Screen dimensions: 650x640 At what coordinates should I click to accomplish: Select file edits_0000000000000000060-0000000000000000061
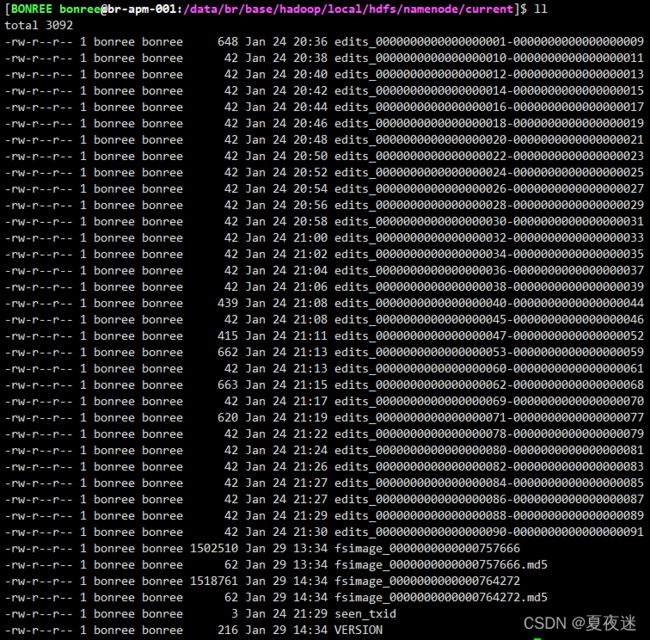click(x=489, y=368)
